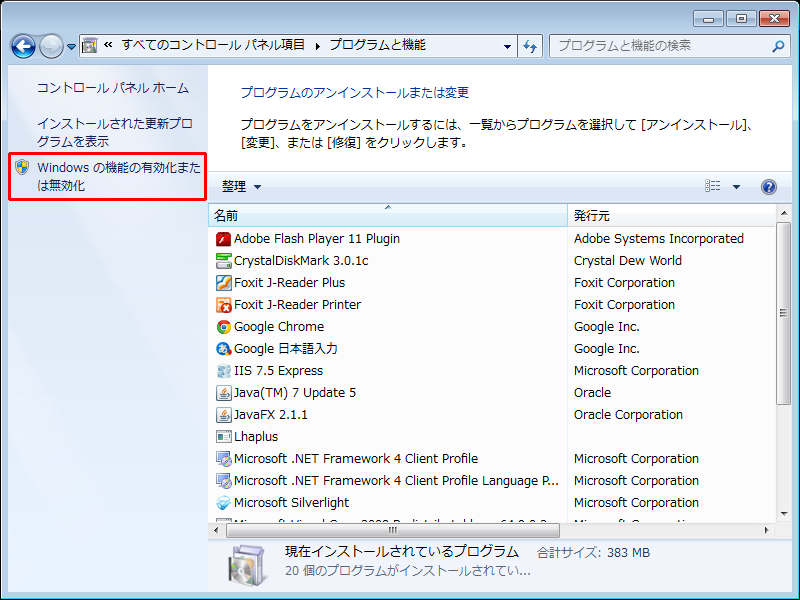Select the Microsoft Silverlight icon
This screenshot has height=600, width=800.
(x=223, y=502)
